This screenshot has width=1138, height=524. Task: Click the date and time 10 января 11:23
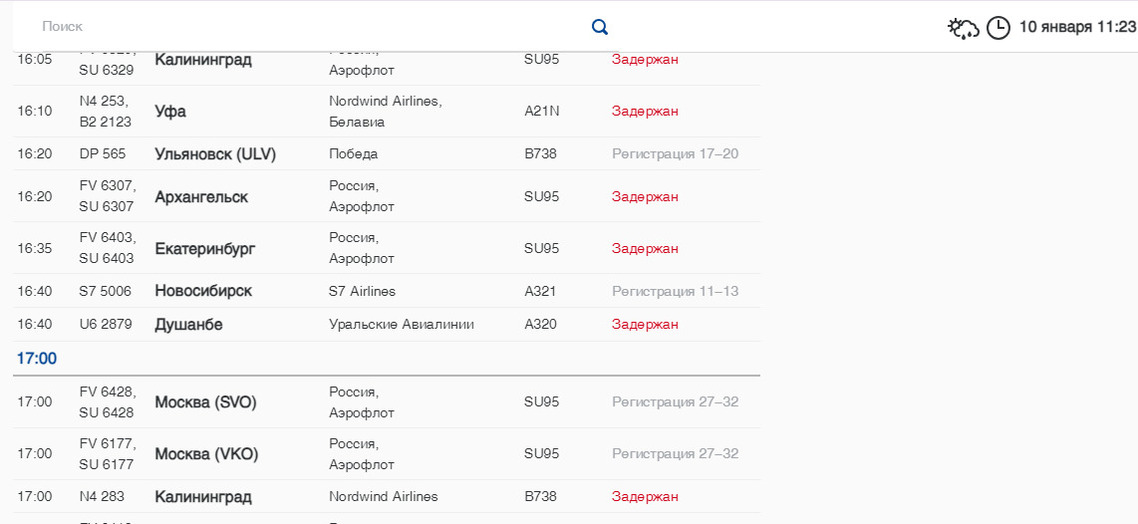pyautogui.click(x=1077, y=27)
